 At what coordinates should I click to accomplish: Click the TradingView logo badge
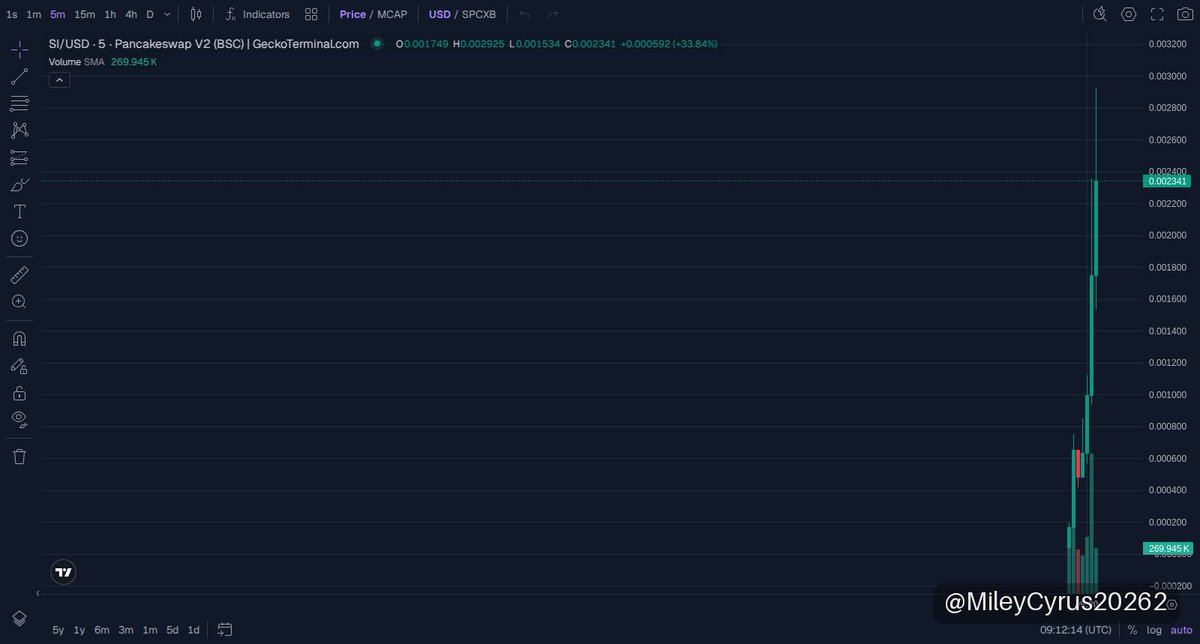pos(63,572)
